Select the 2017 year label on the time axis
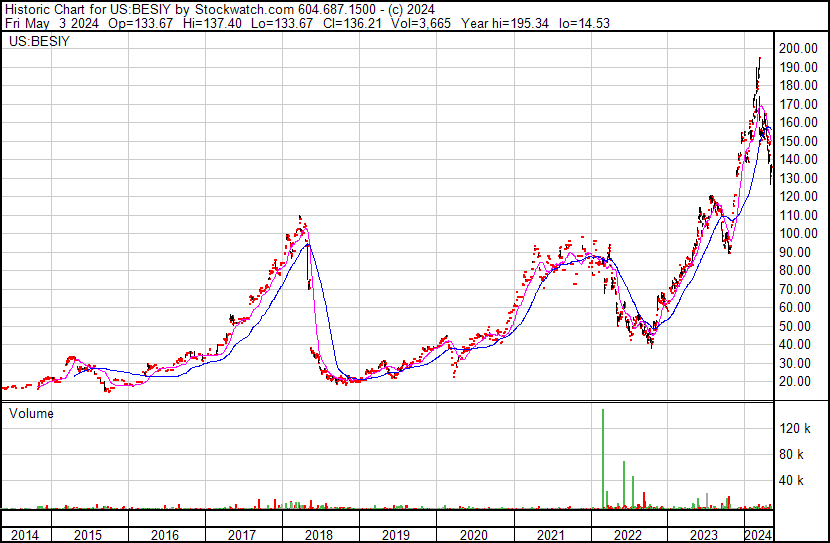The image size is (830, 543). [242, 535]
